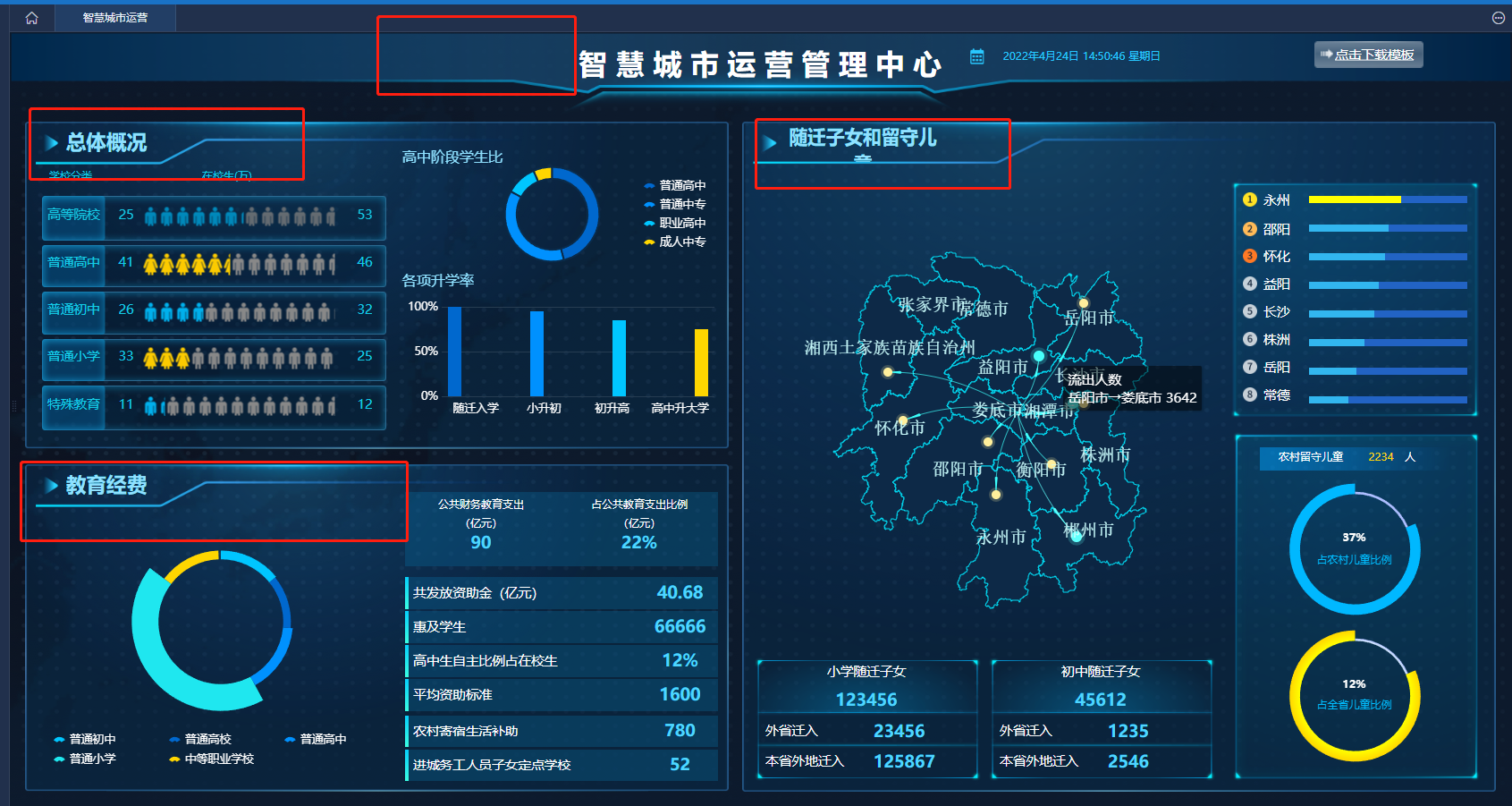Click the arrow icon beside 总体概况
This screenshot has height=806, width=1512.
(52, 142)
